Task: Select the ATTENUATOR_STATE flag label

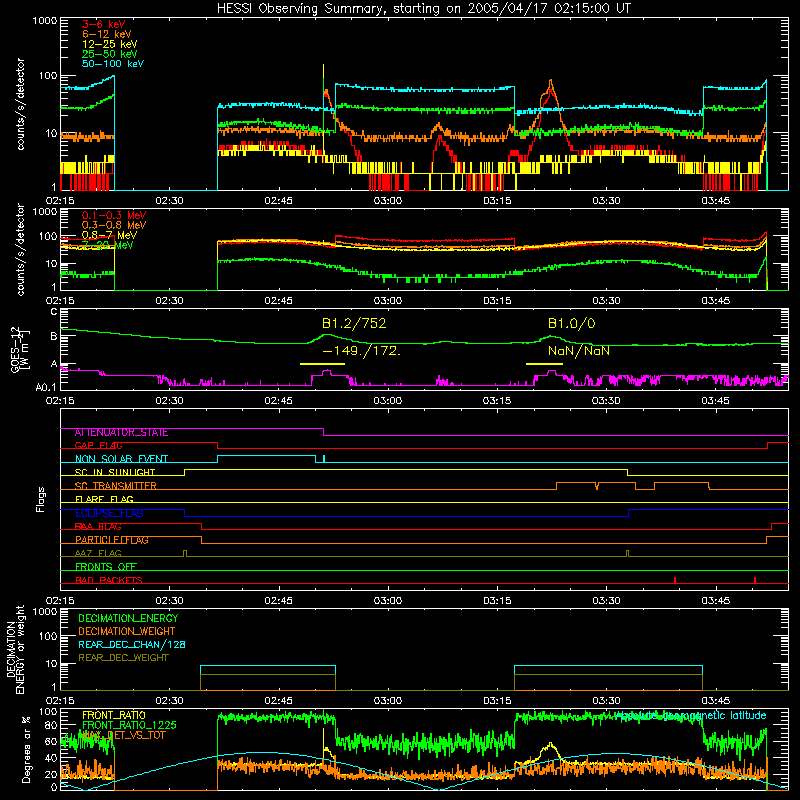Action: [121, 433]
